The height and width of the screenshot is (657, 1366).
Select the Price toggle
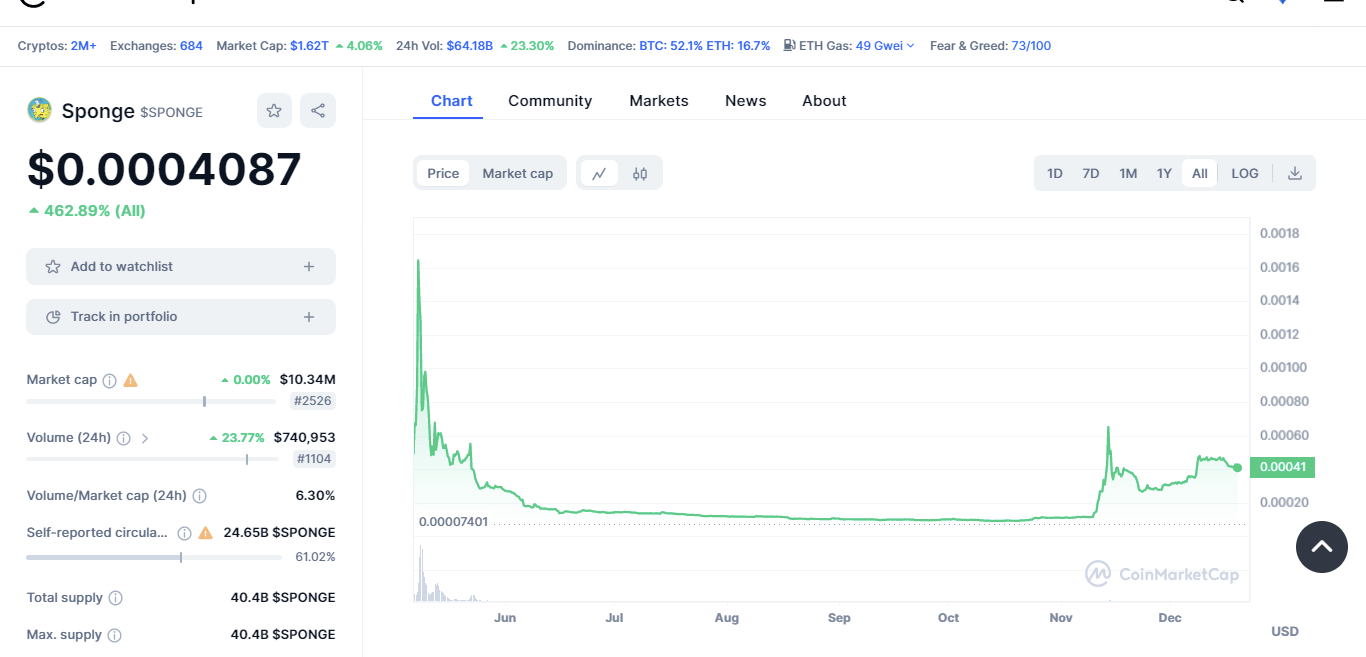pyautogui.click(x=443, y=173)
